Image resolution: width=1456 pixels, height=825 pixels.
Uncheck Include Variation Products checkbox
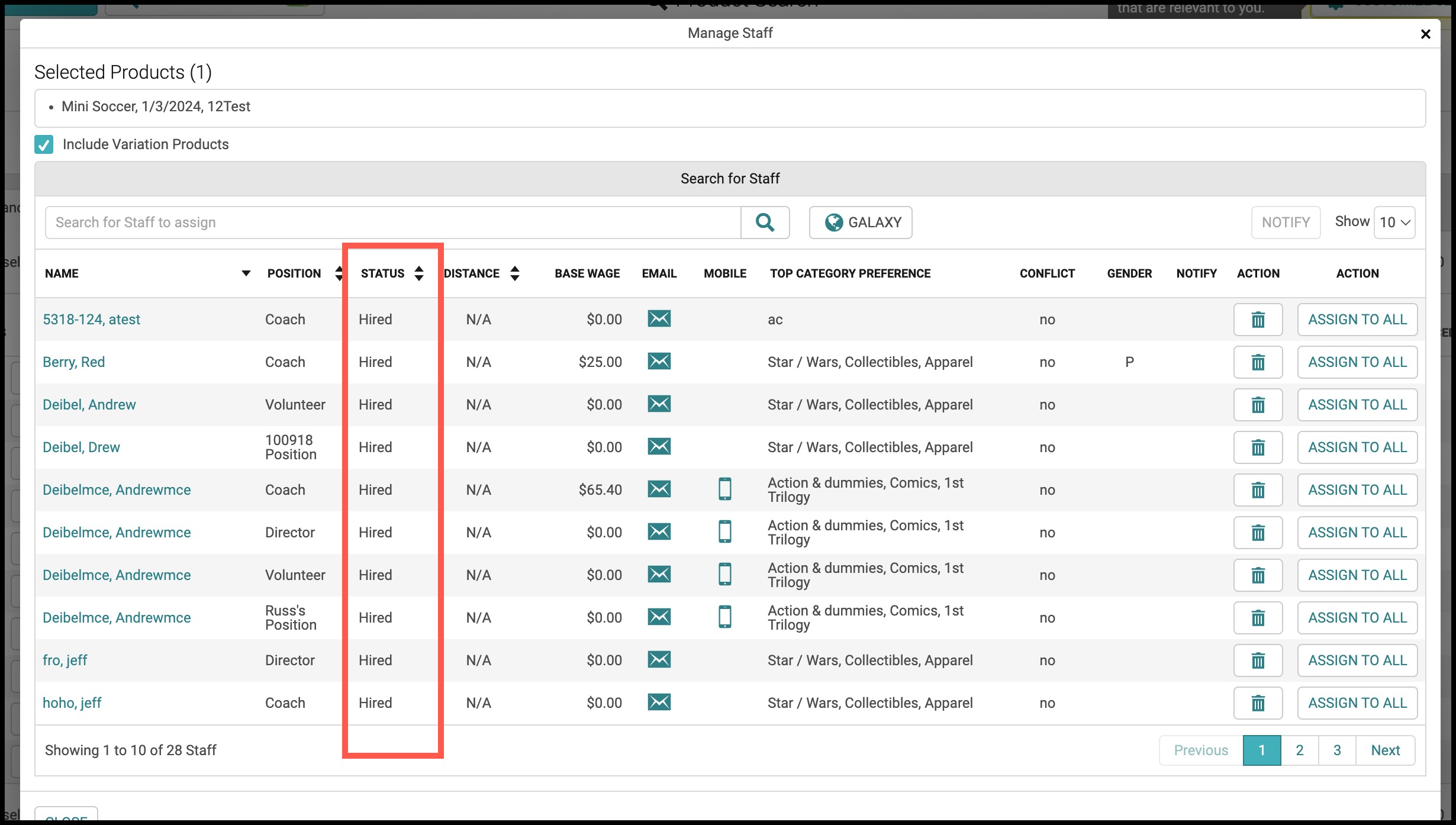pos(44,144)
